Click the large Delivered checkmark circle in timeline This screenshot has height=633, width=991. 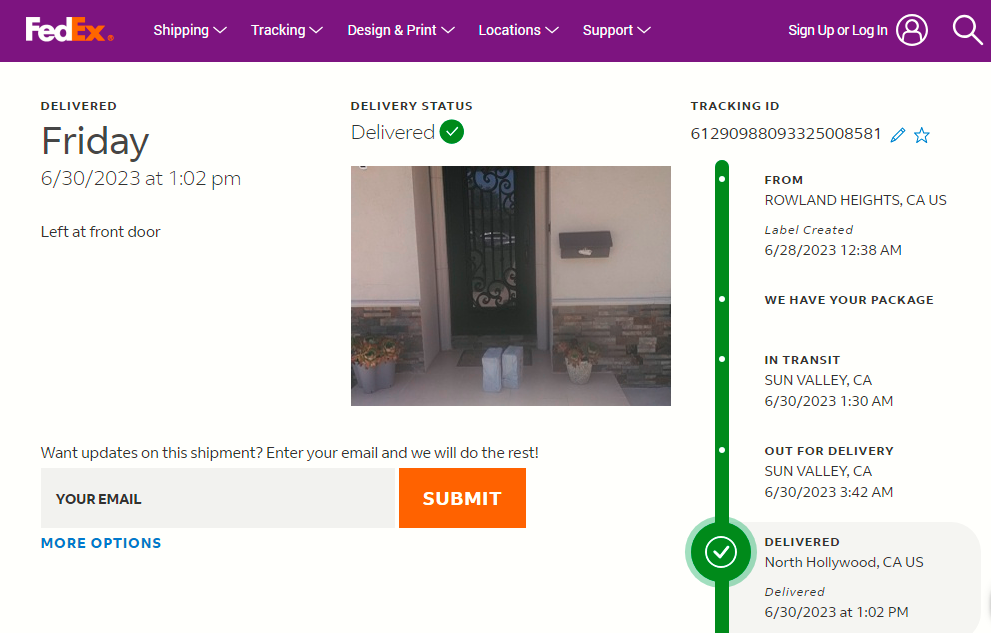pyautogui.click(x=721, y=551)
